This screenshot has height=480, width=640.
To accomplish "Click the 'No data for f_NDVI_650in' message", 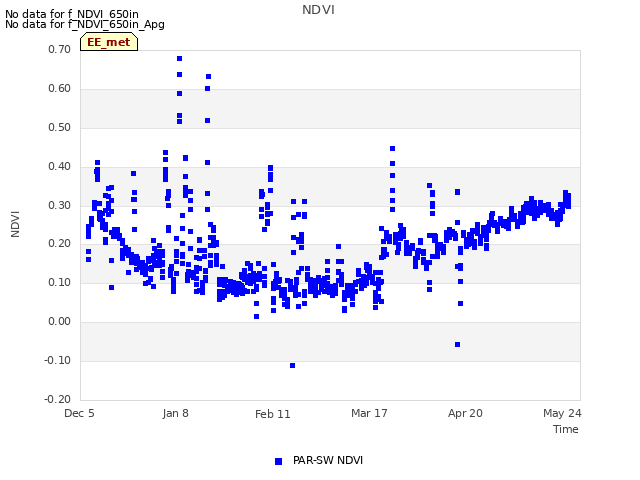I will tap(72, 14).
